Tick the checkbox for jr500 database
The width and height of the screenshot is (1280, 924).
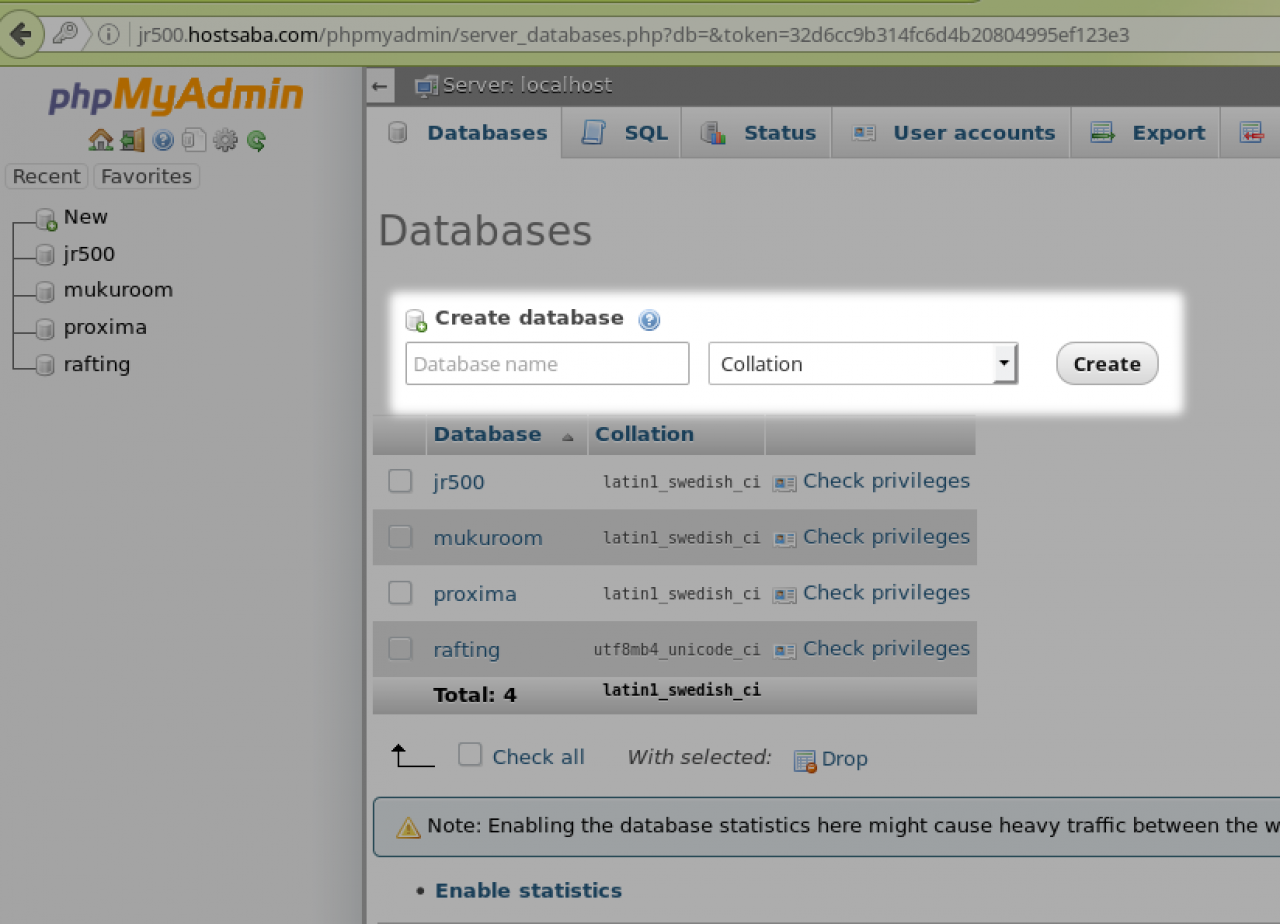coord(400,481)
